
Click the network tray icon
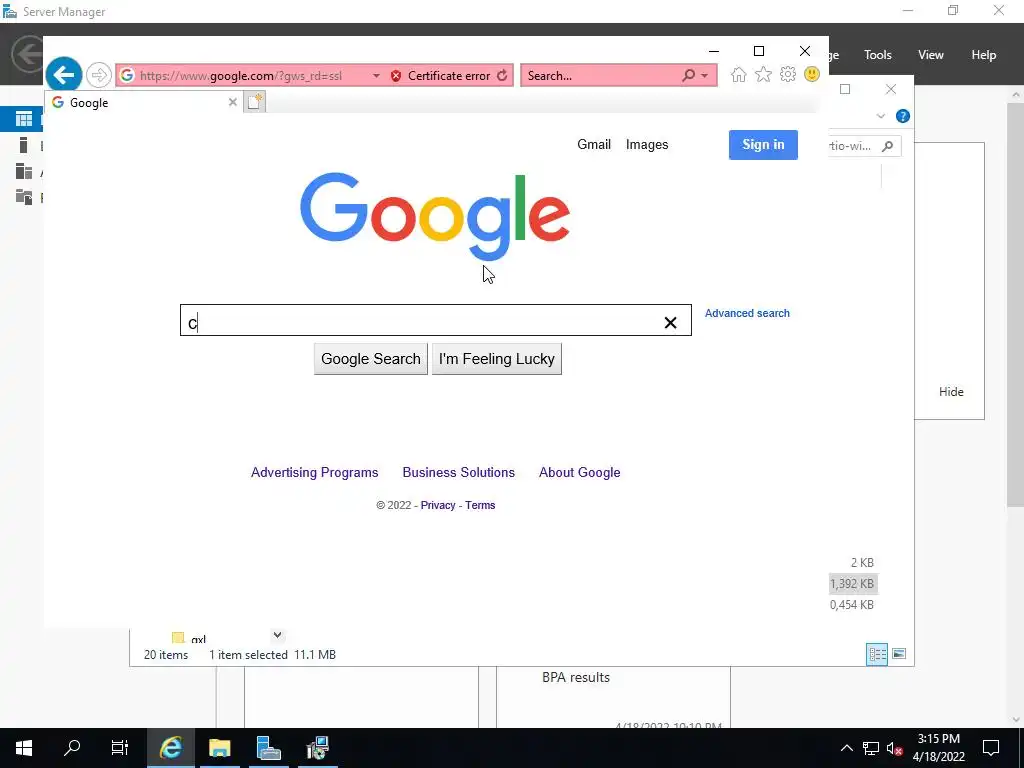(x=871, y=748)
